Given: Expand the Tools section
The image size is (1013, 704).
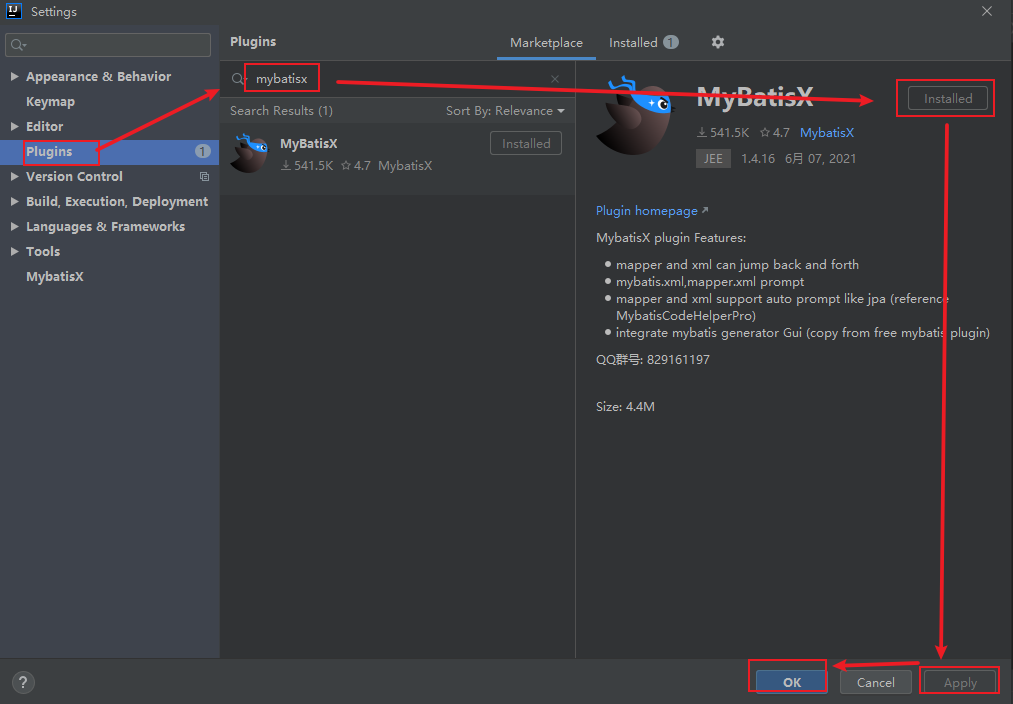Looking at the screenshot, I should coord(14,251).
